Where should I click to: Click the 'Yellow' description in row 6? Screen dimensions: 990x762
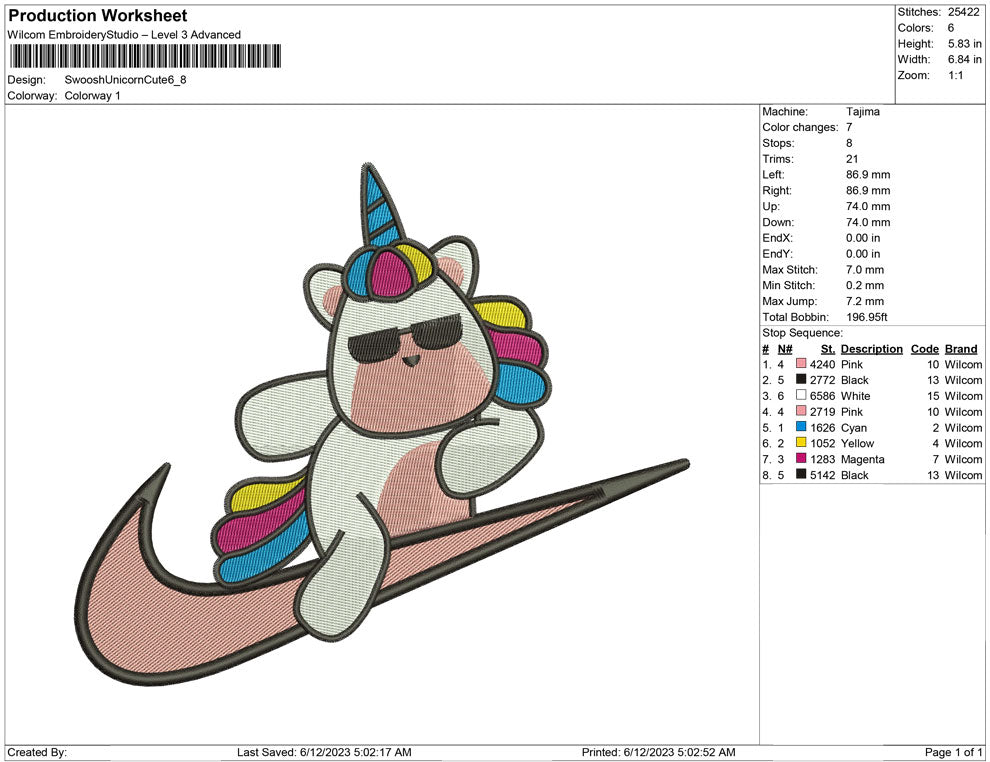point(857,443)
